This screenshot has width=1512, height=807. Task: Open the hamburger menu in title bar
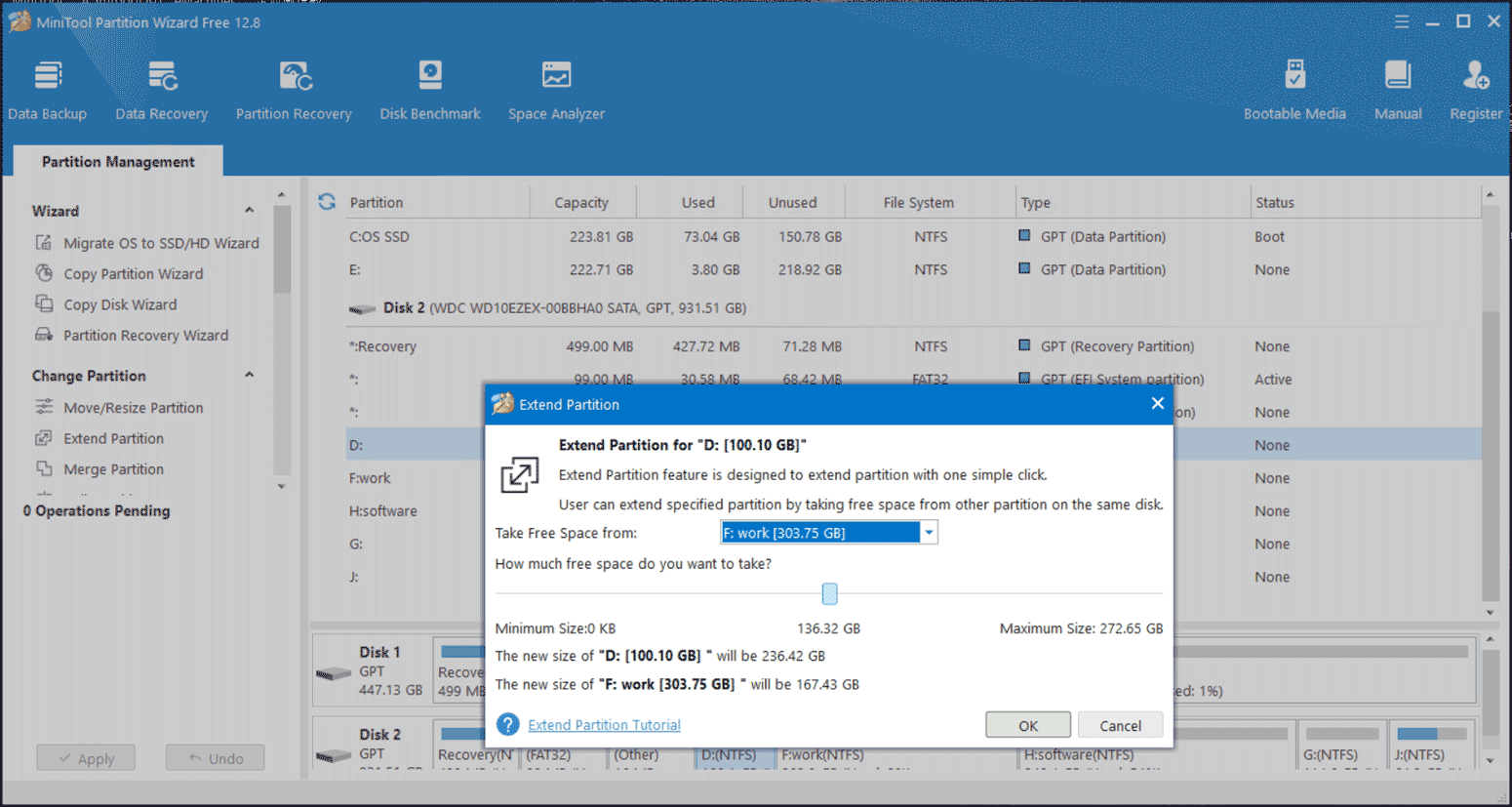point(1402,21)
